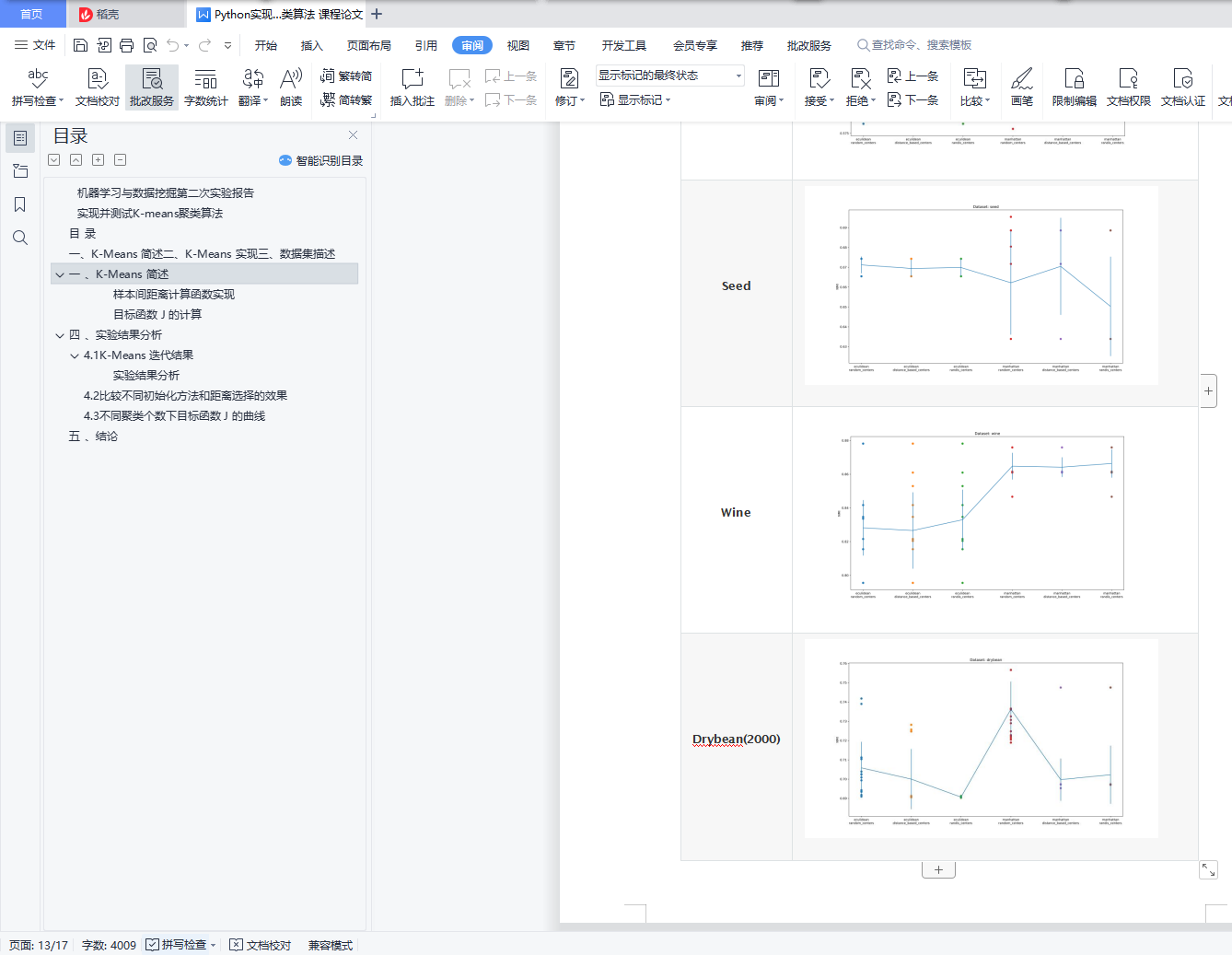Open 字数统计 word count
Viewport: 1232px width, 955px height.
206,87
